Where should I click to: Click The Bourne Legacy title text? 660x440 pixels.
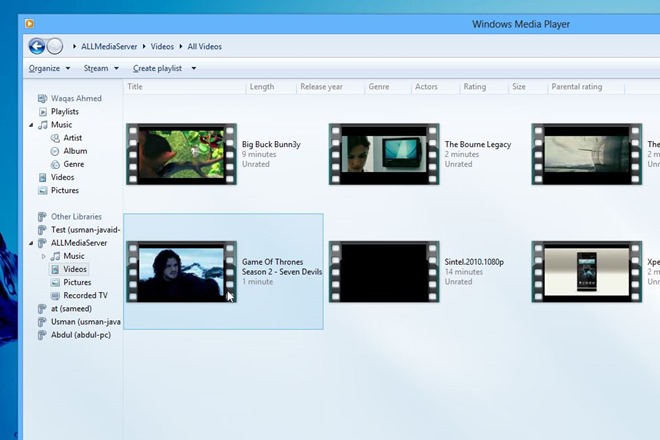coord(478,144)
